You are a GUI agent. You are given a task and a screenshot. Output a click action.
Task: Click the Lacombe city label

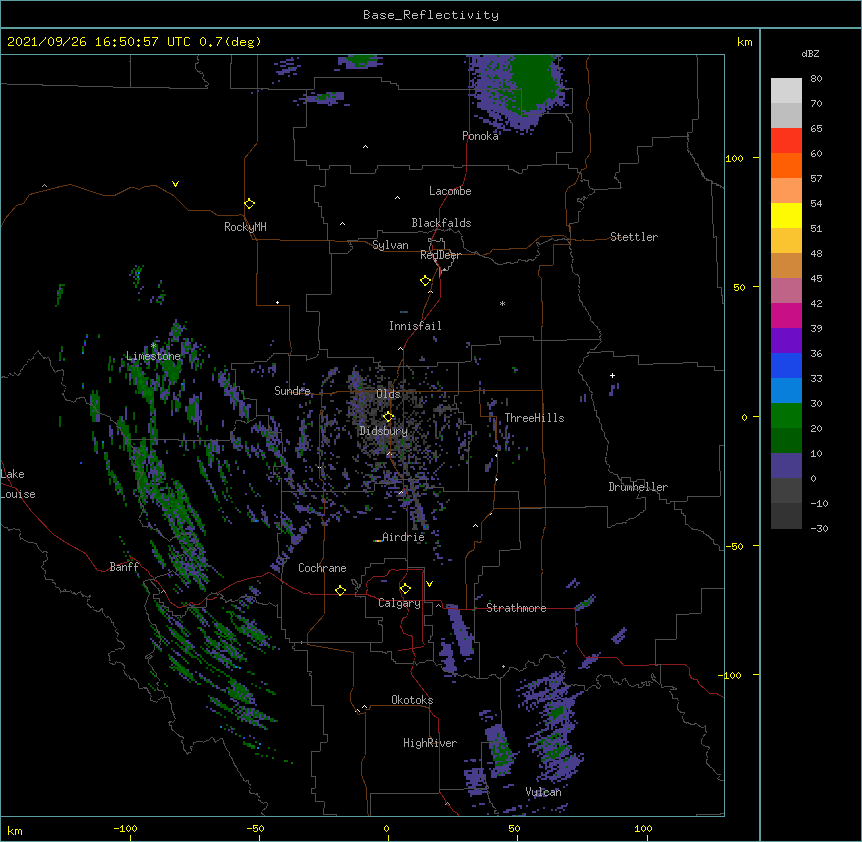point(450,191)
